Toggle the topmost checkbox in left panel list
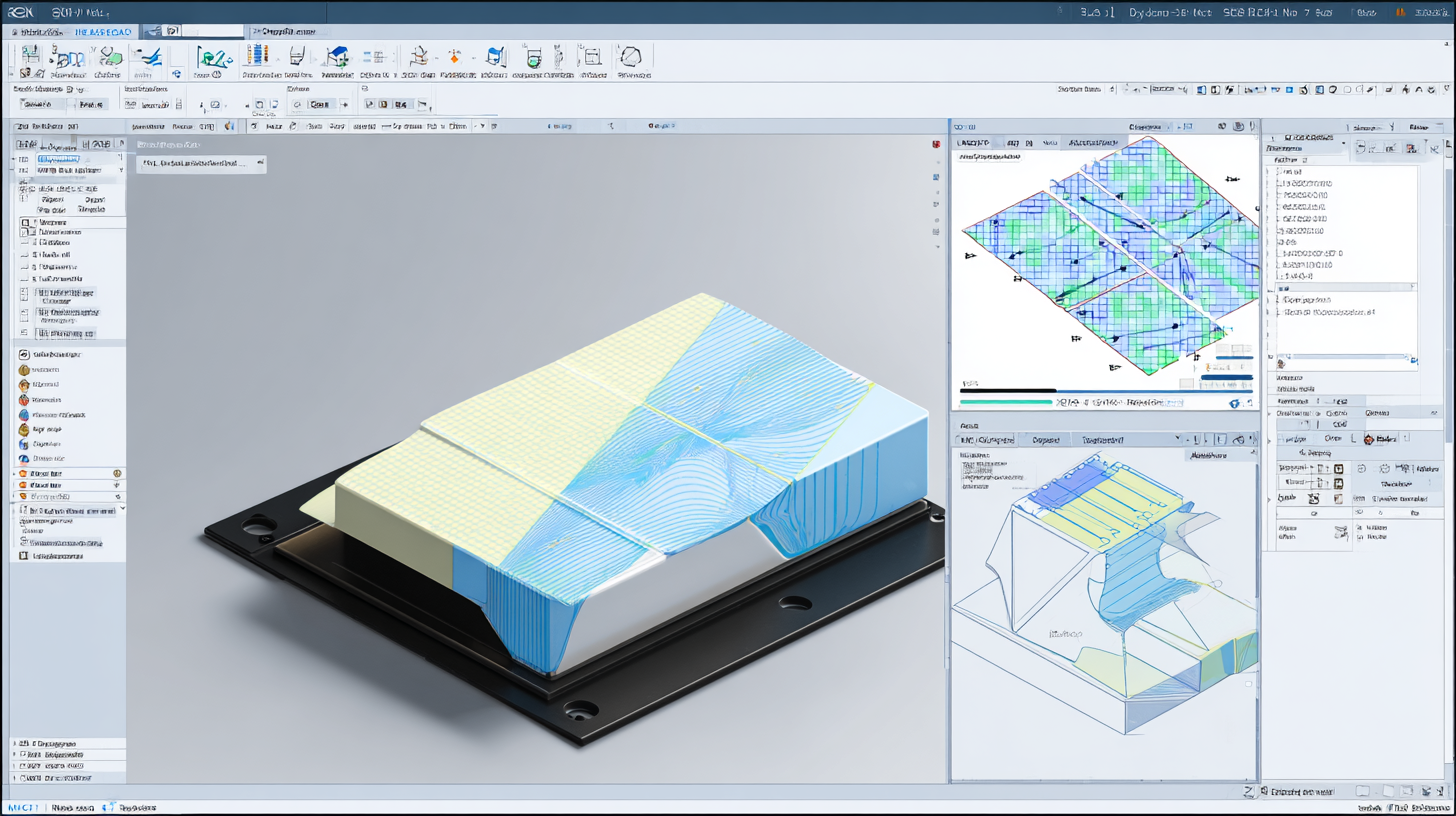 (26, 222)
